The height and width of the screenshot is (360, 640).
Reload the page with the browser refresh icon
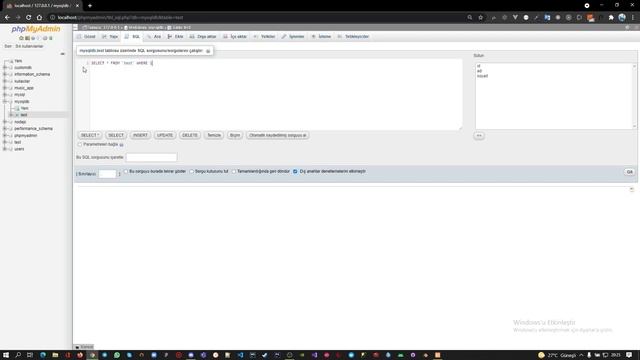[28, 18]
